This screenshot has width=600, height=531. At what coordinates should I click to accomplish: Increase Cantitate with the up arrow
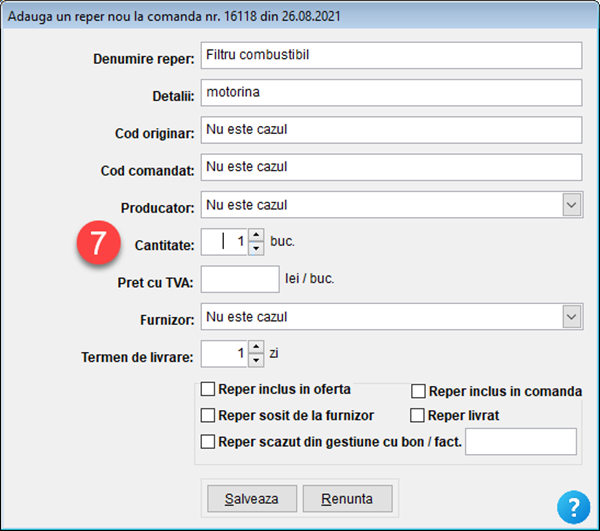(256, 235)
